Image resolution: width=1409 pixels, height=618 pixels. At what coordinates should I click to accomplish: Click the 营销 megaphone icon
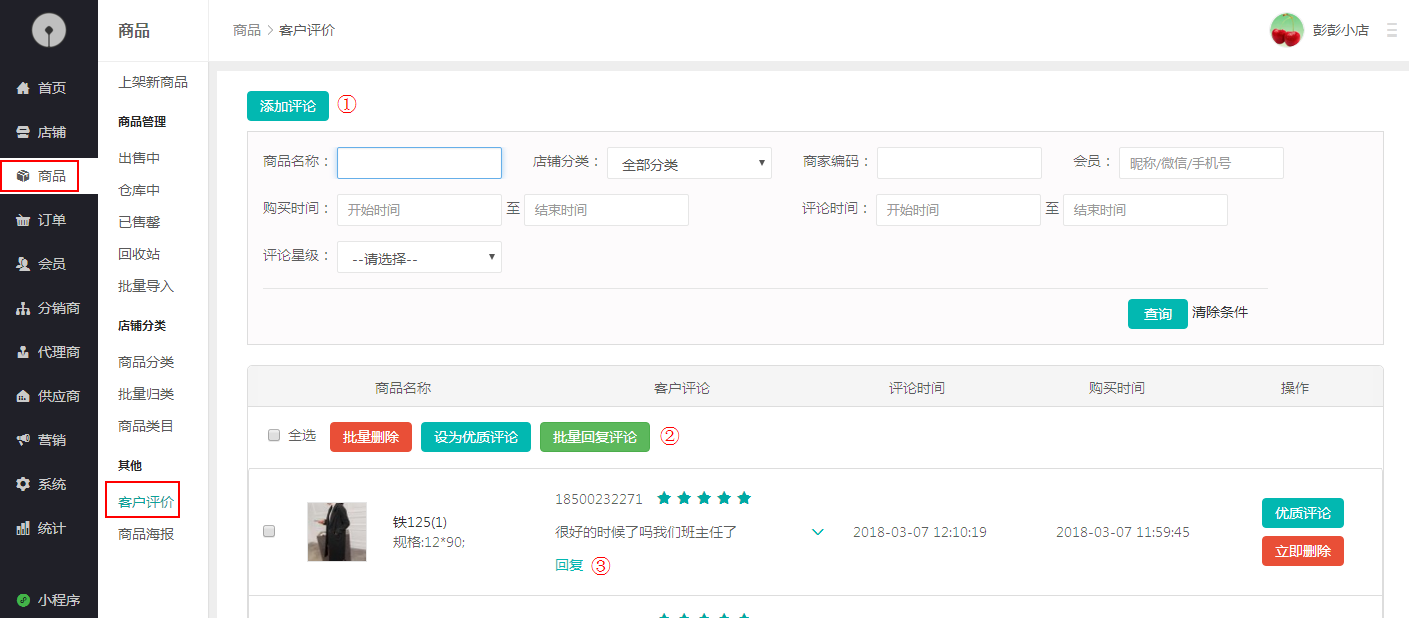point(23,440)
